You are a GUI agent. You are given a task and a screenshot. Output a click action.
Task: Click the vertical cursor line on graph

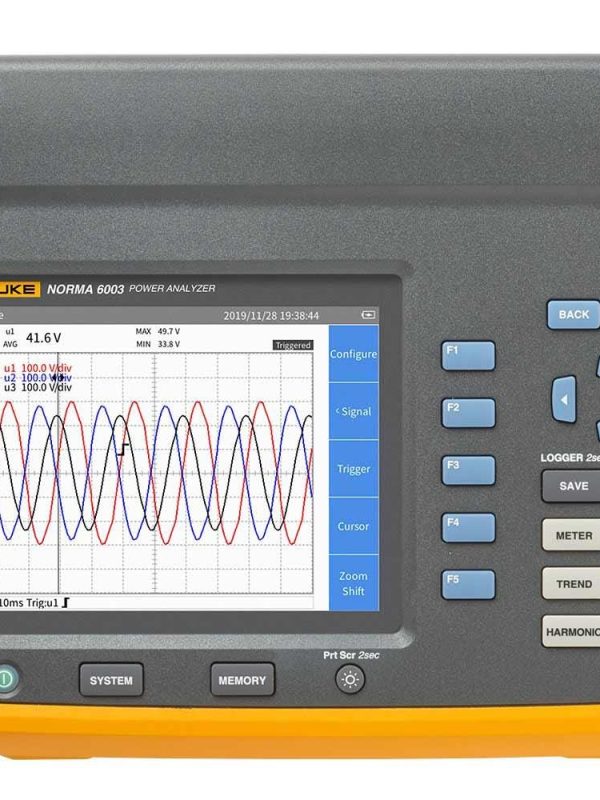(x=58, y=473)
